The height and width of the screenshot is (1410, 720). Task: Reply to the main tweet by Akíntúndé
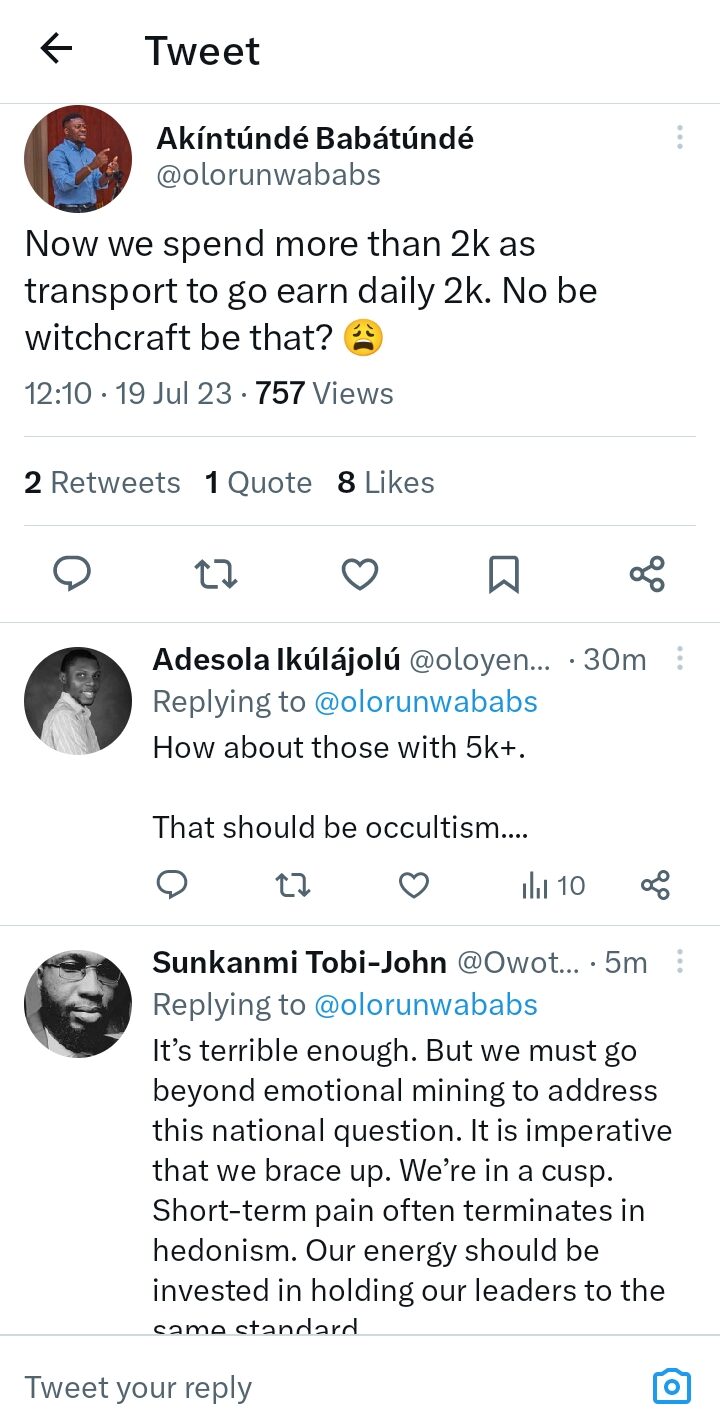point(71,574)
